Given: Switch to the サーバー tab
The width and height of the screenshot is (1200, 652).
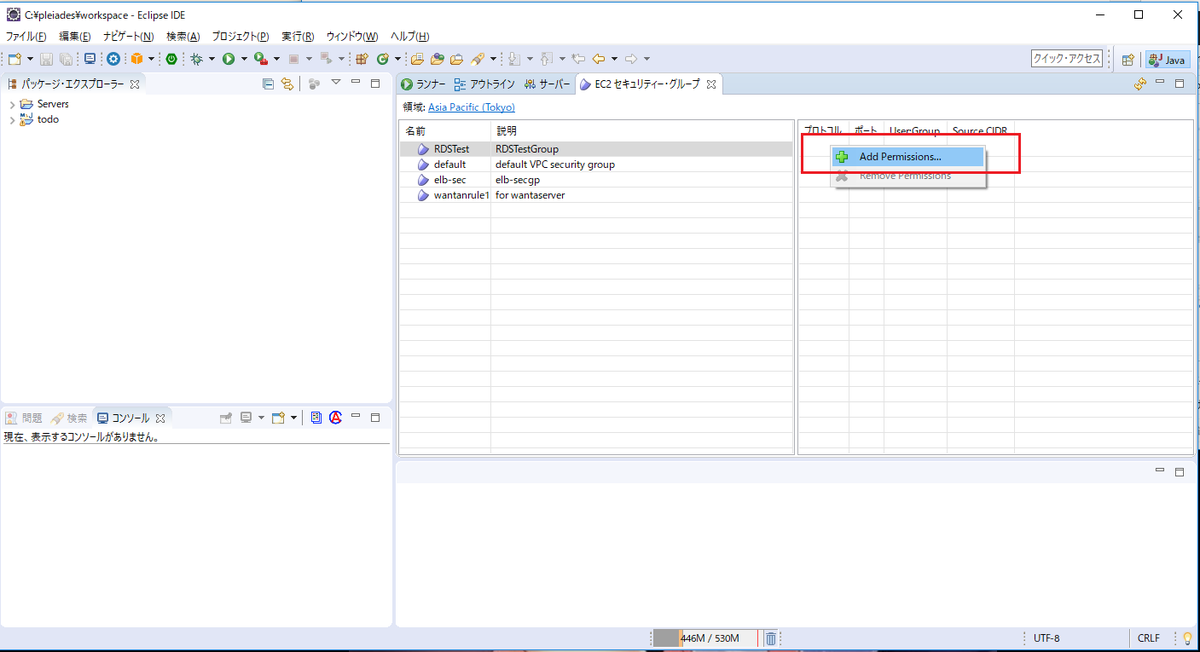Looking at the screenshot, I should tap(546, 84).
